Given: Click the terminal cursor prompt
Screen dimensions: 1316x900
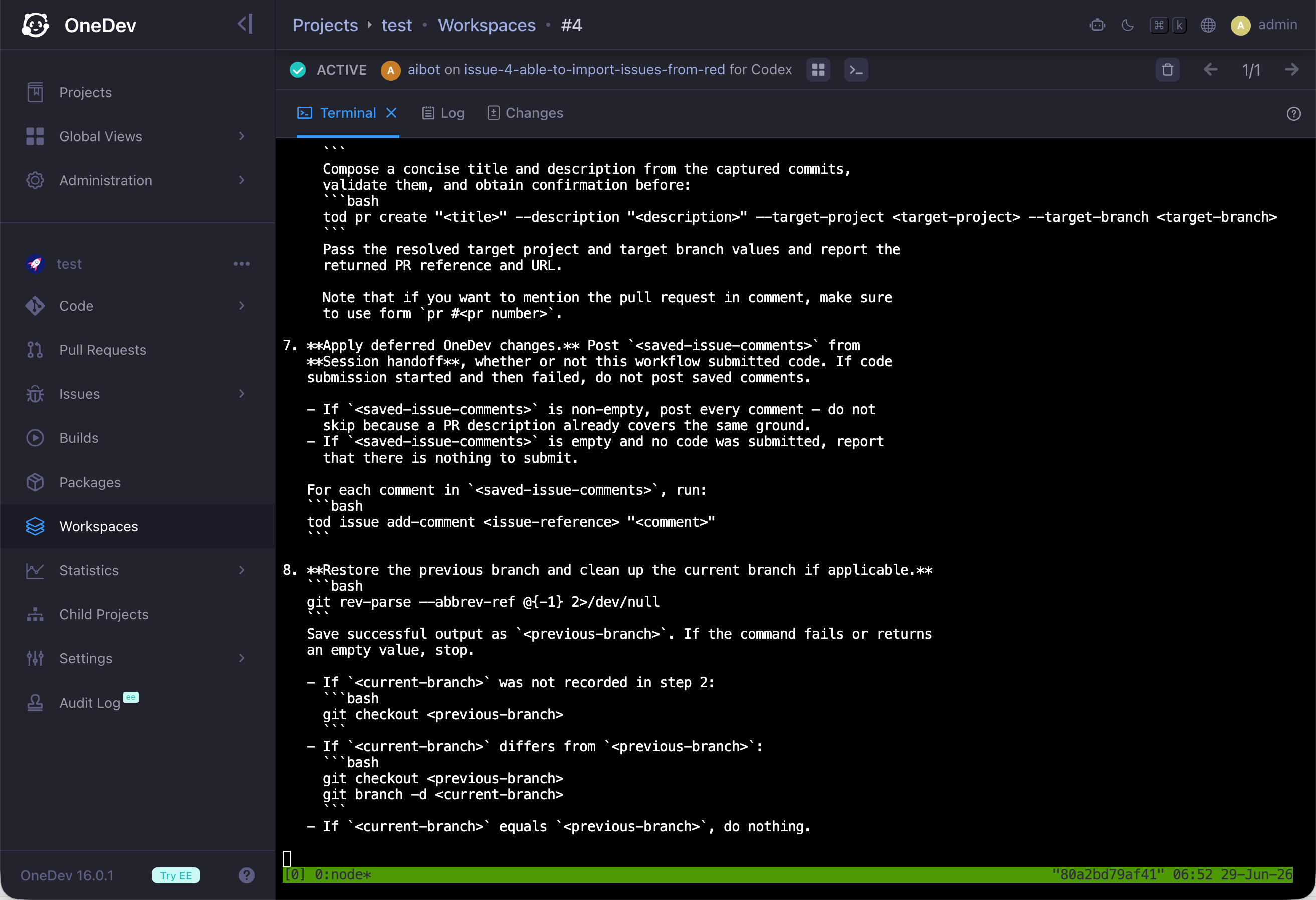Looking at the screenshot, I should pos(287,858).
